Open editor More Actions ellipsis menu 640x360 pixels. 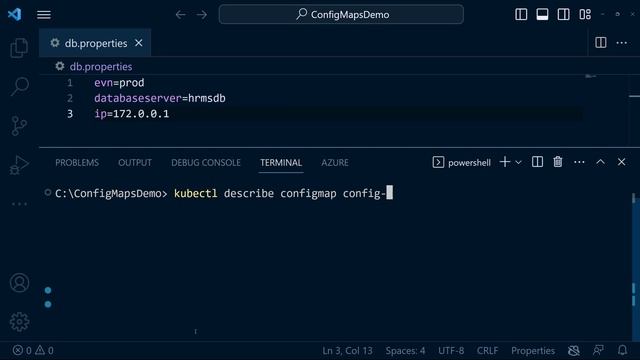[x=621, y=42]
